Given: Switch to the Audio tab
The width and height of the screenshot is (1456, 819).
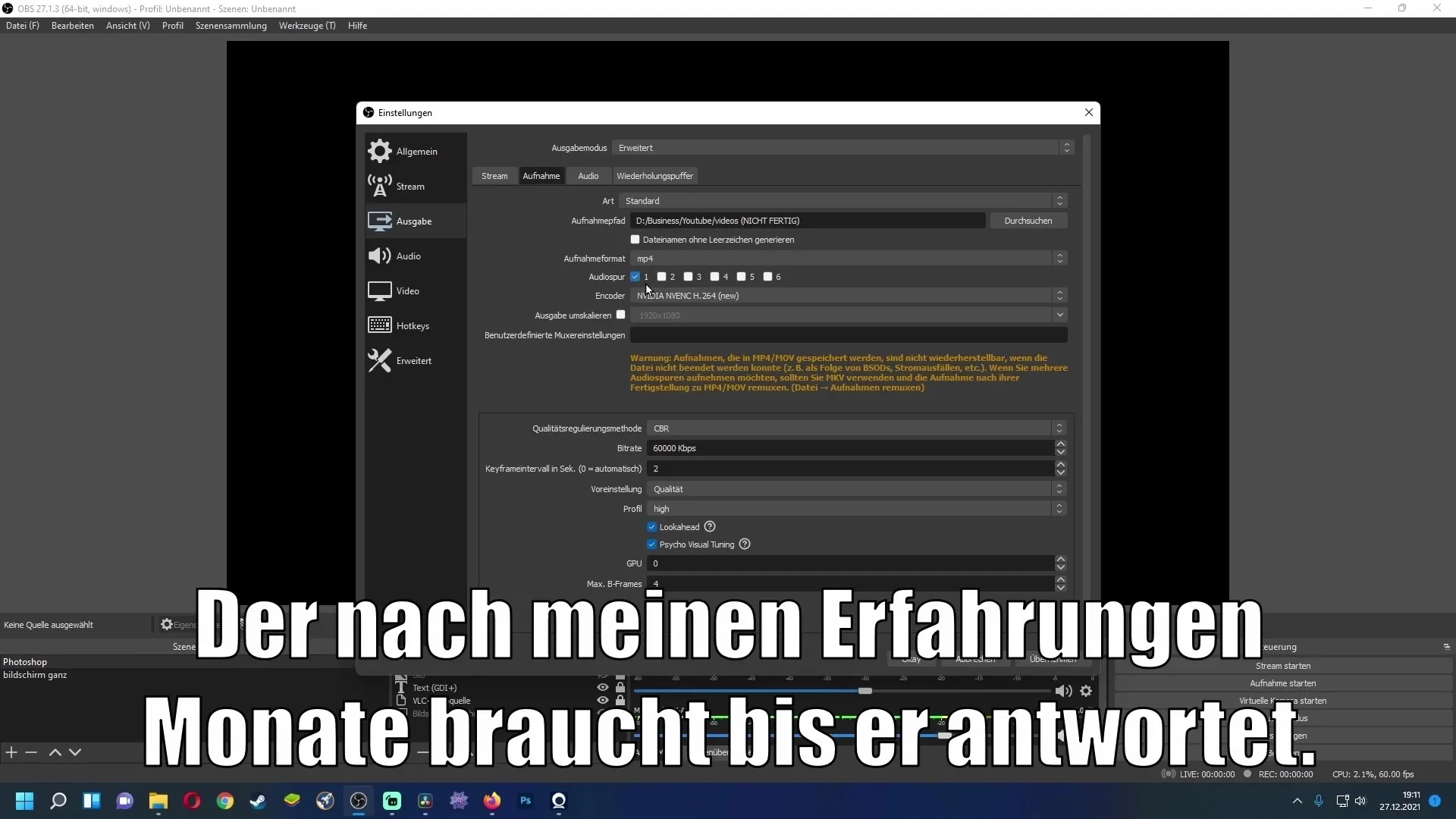Looking at the screenshot, I should [588, 176].
